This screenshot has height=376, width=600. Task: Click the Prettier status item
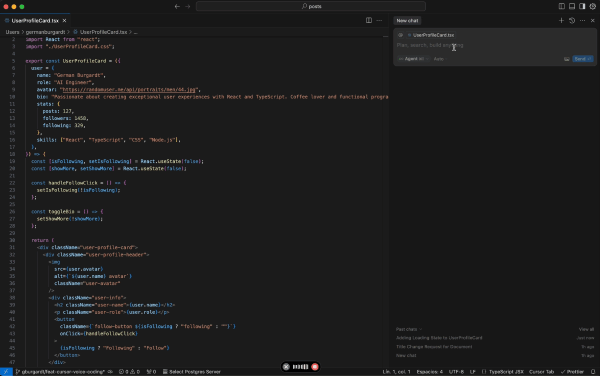[x=572, y=371]
